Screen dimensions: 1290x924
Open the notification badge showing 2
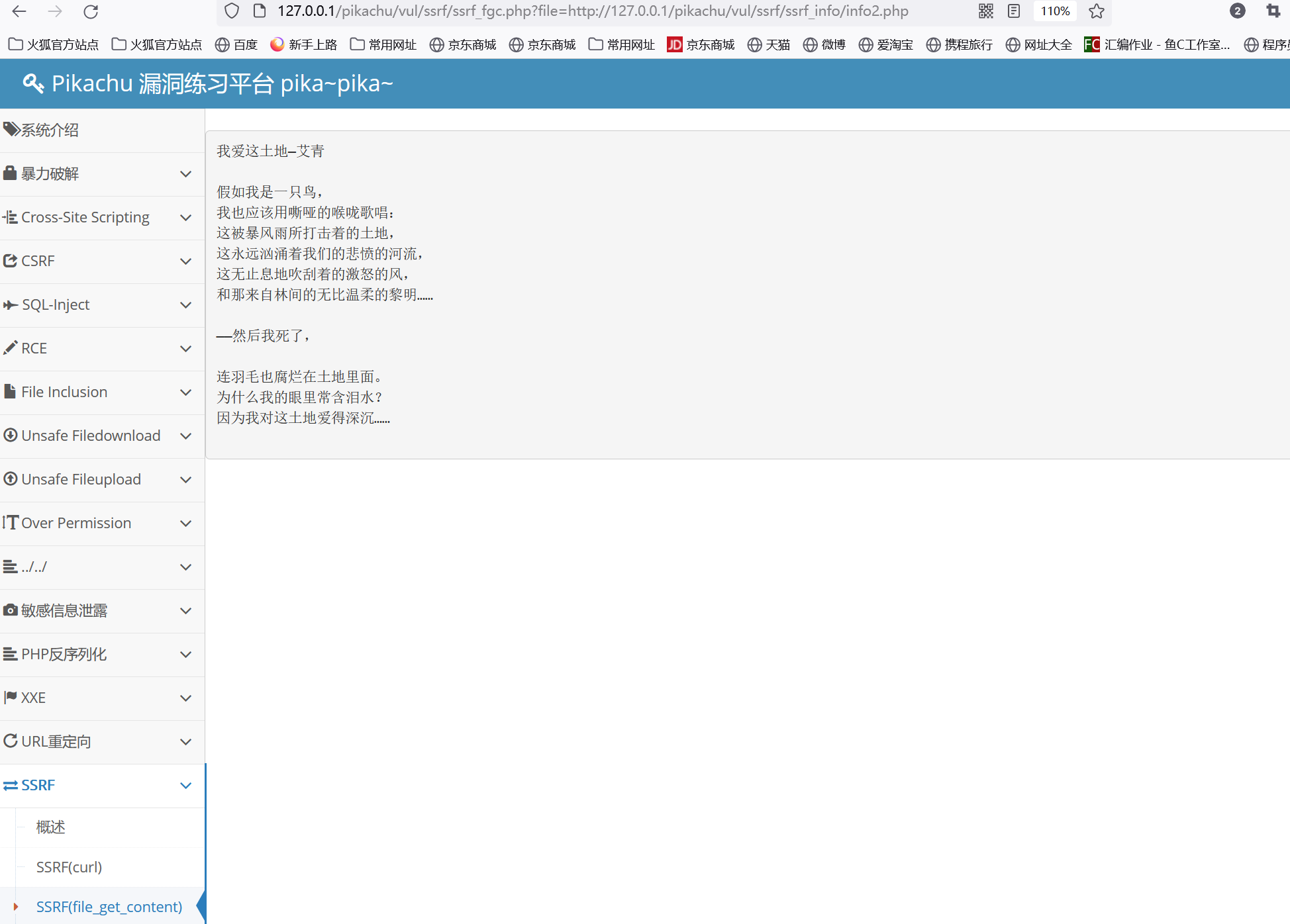pyautogui.click(x=1237, y=11)
